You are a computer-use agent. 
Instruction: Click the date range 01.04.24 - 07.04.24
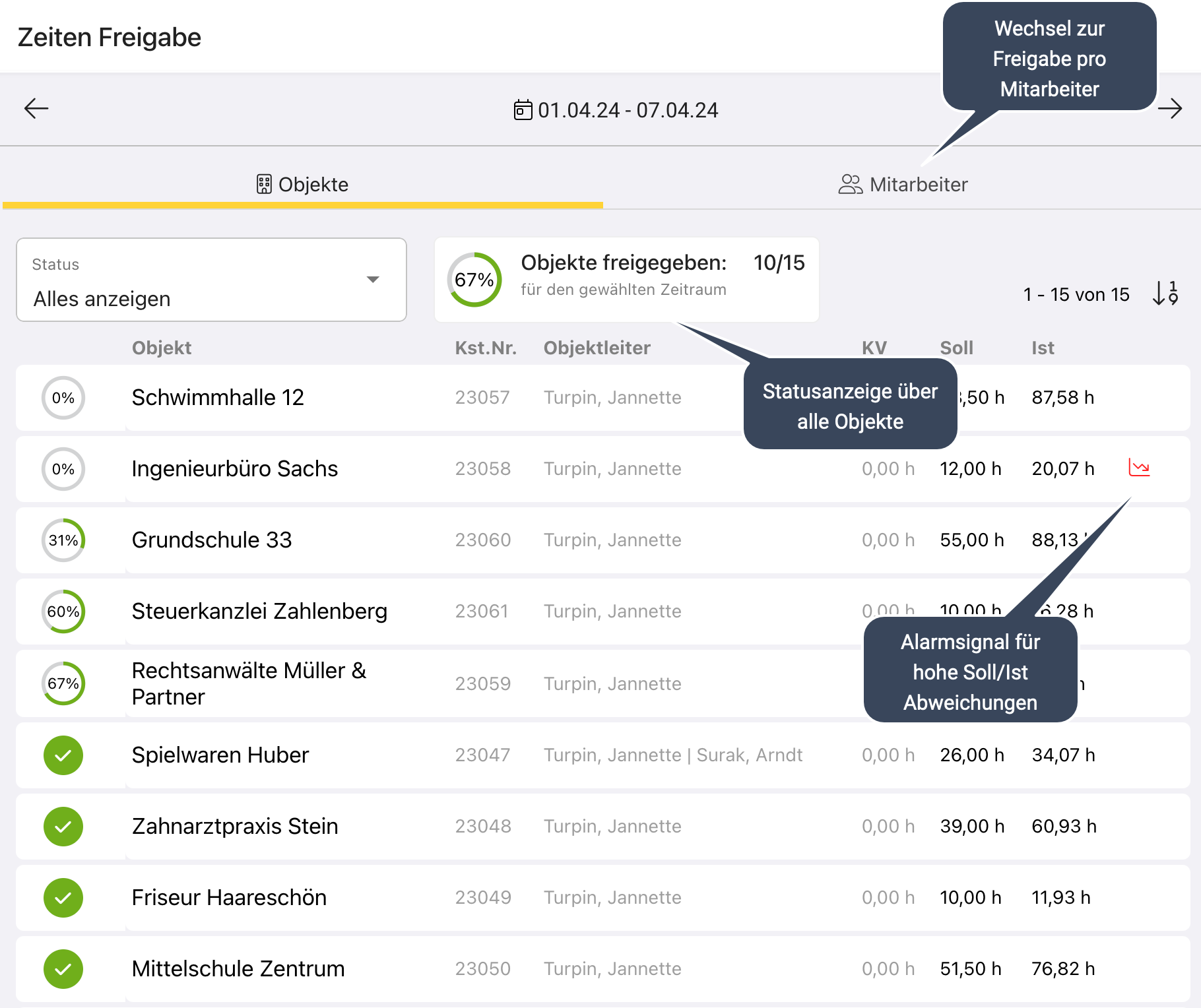coord(628,110)
